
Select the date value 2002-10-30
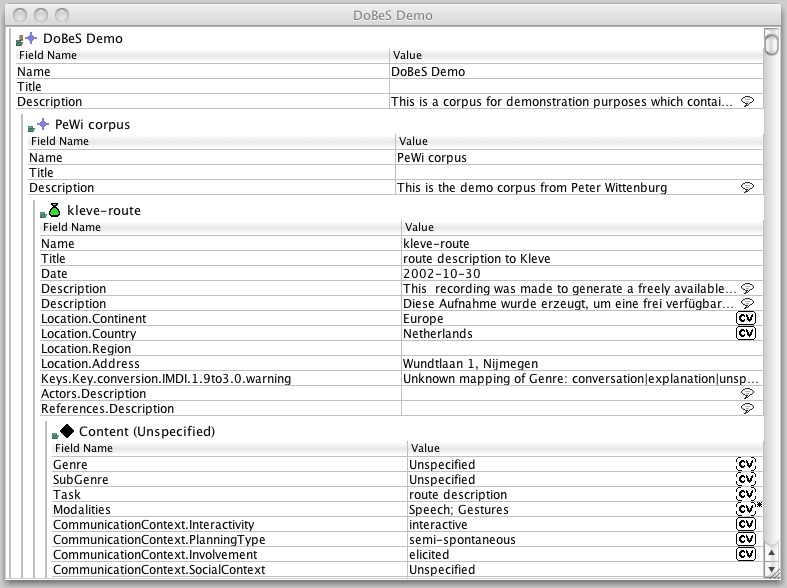442,274
